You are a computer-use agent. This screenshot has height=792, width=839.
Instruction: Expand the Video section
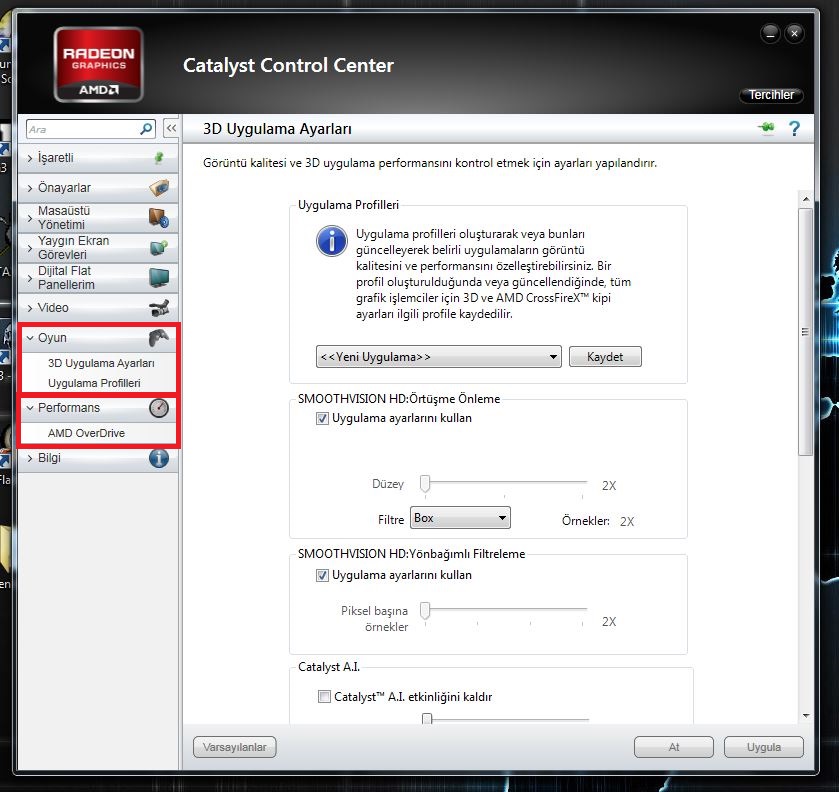tap(30, 308)
